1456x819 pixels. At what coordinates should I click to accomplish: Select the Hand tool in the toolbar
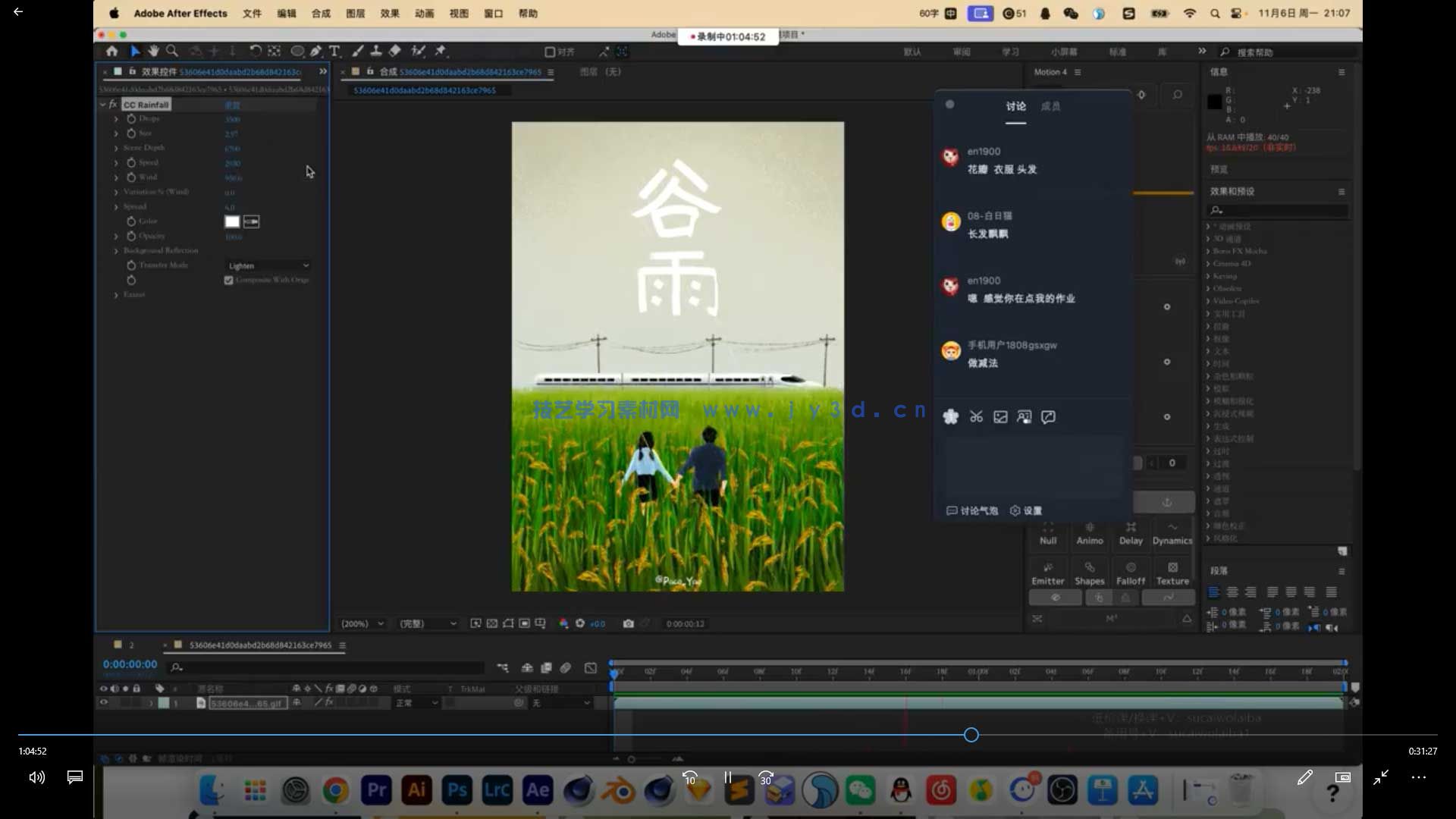[155, 51]
